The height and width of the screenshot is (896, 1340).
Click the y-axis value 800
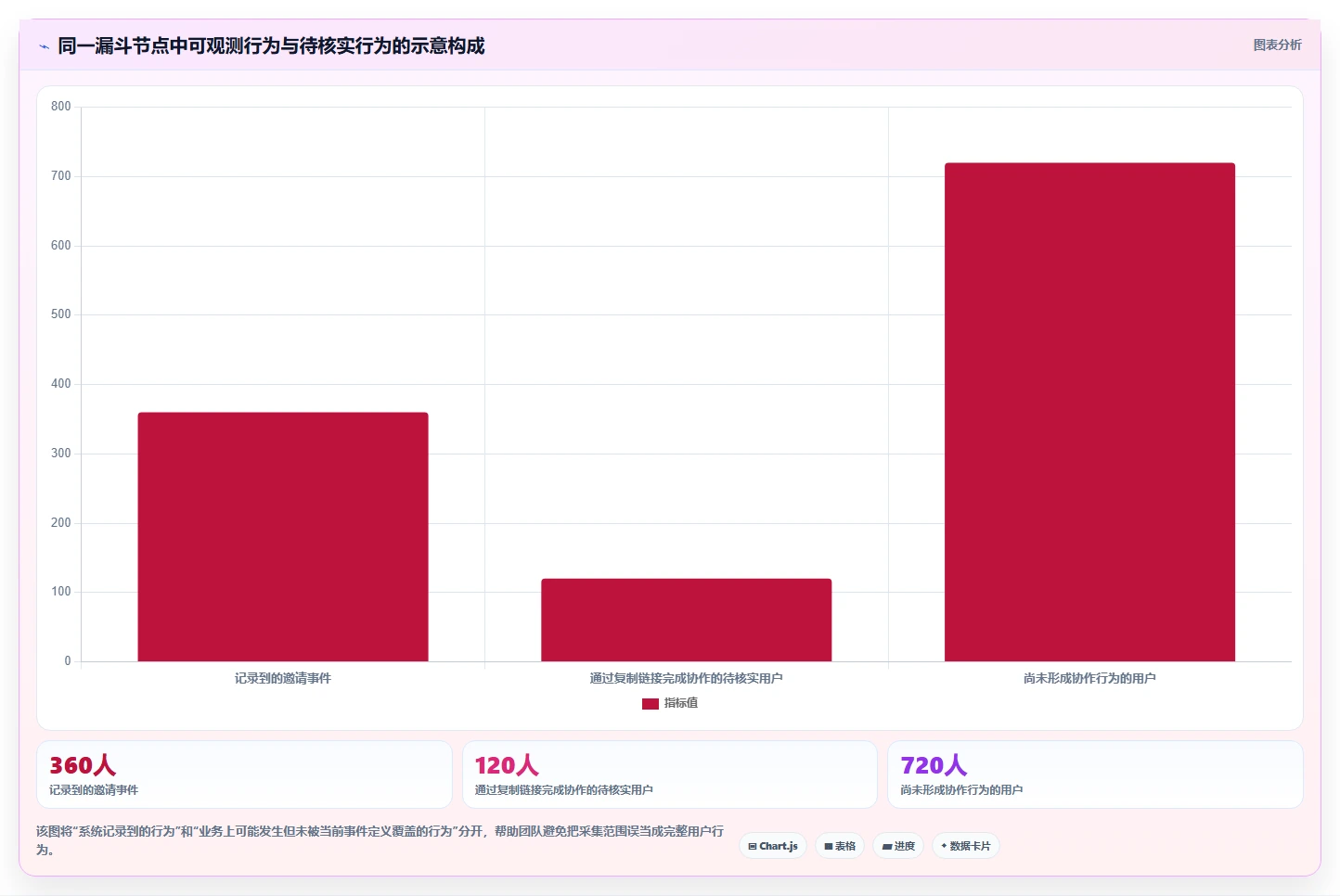tap(61, 107)
